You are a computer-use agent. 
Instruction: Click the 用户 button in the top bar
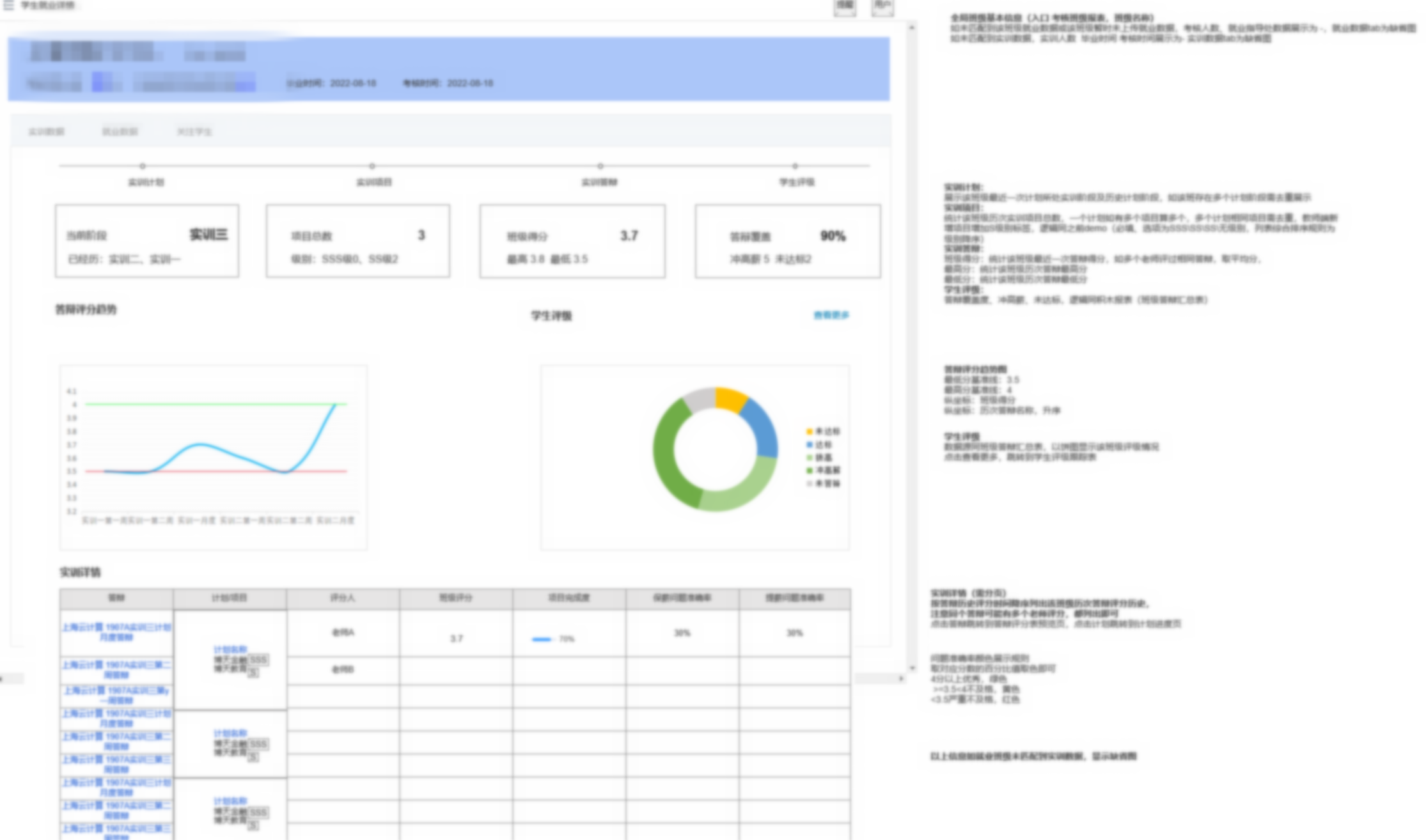pos(882,6)
